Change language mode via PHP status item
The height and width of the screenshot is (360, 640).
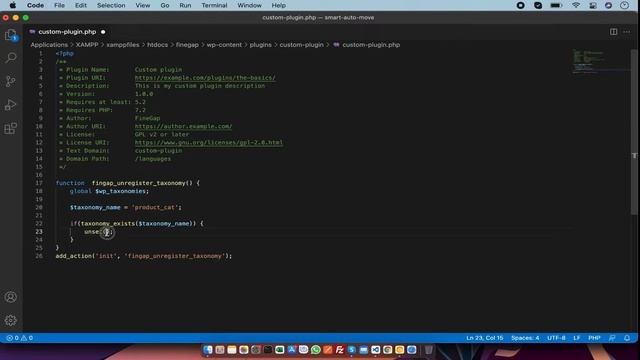(x=594, y=338)
